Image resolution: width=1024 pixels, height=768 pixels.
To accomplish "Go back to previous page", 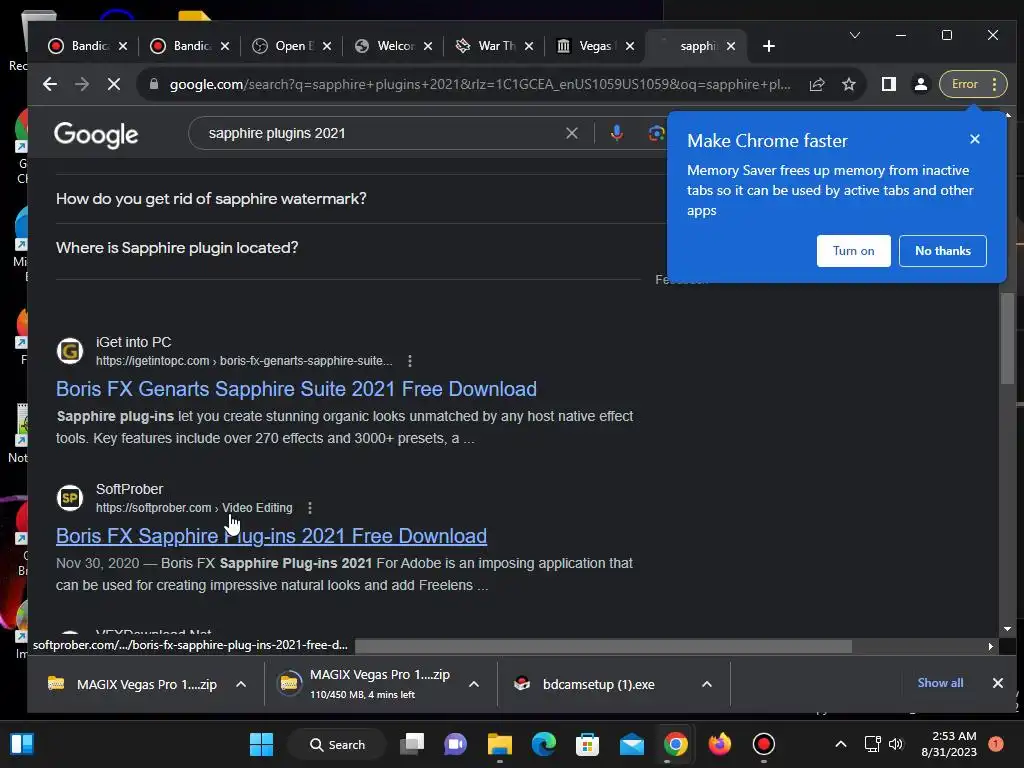I will coord(50,84).
